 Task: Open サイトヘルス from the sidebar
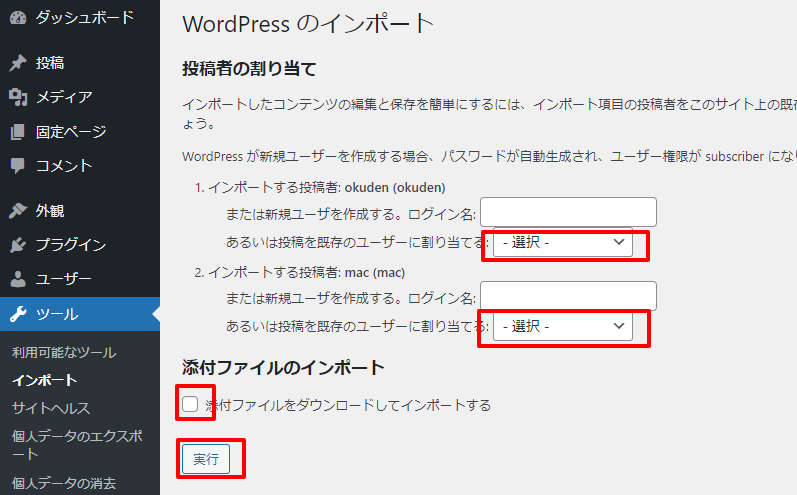pyautogui.click(x=51, y=408)
